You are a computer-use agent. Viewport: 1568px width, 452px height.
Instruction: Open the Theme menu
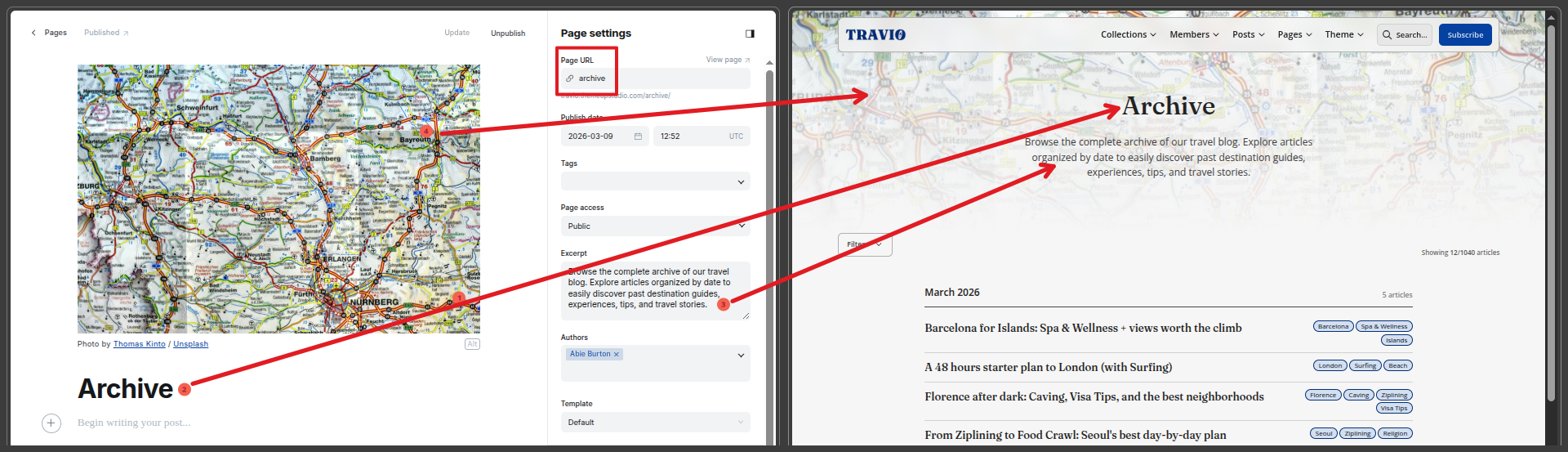point(1343,35)
